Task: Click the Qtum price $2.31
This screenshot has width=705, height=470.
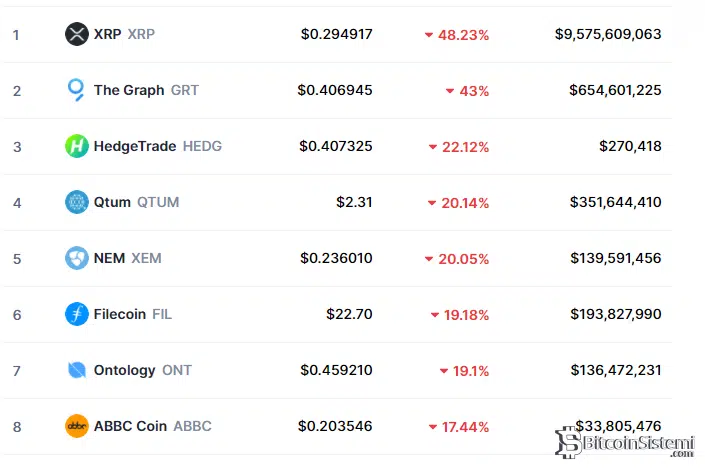Action: pyautogui.click(x=354, y=202)
